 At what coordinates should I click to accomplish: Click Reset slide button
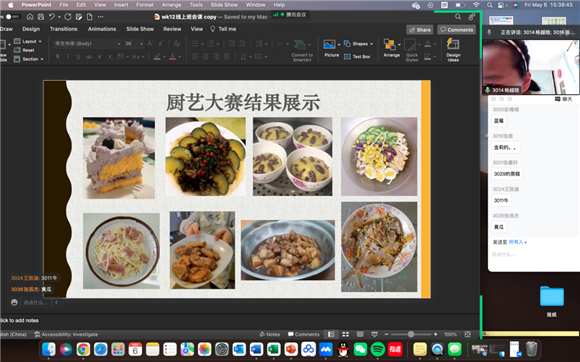click(24, 50)
